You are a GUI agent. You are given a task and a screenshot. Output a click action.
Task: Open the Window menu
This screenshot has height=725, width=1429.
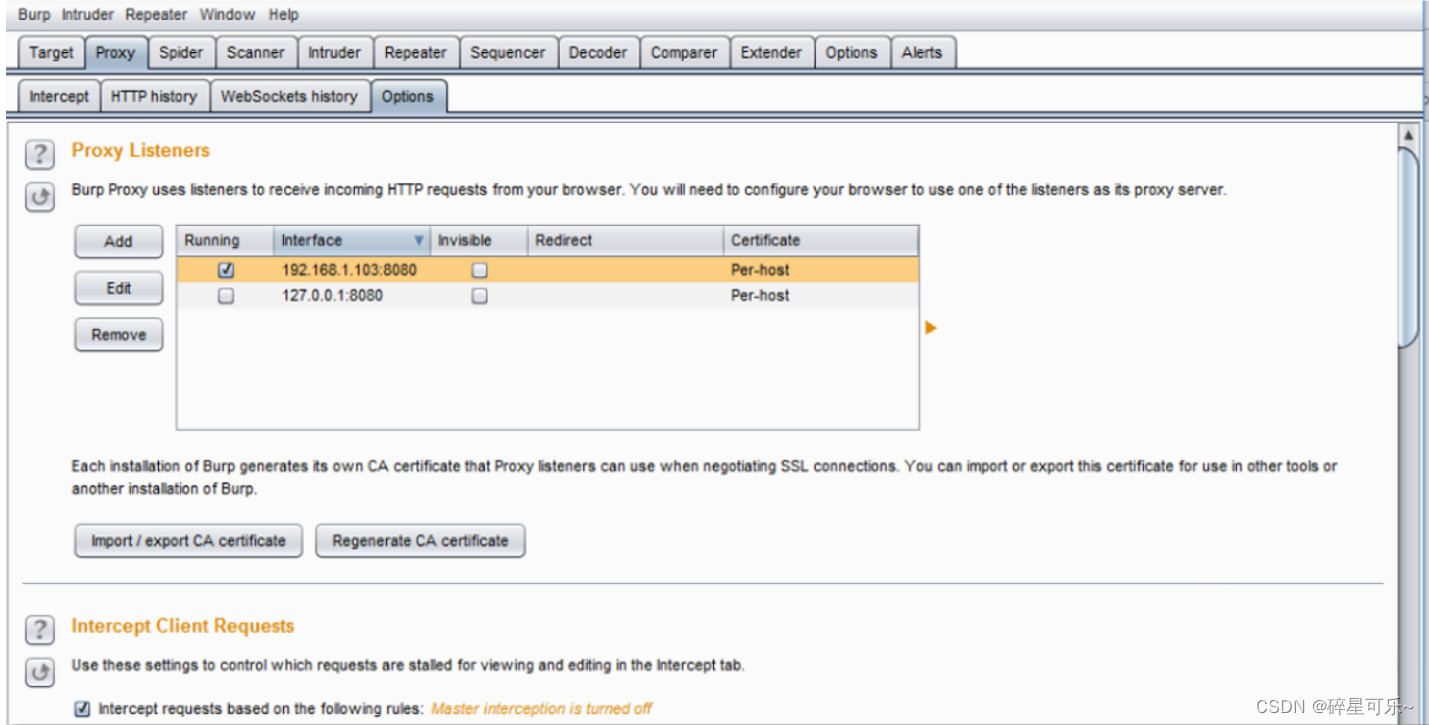227,14
